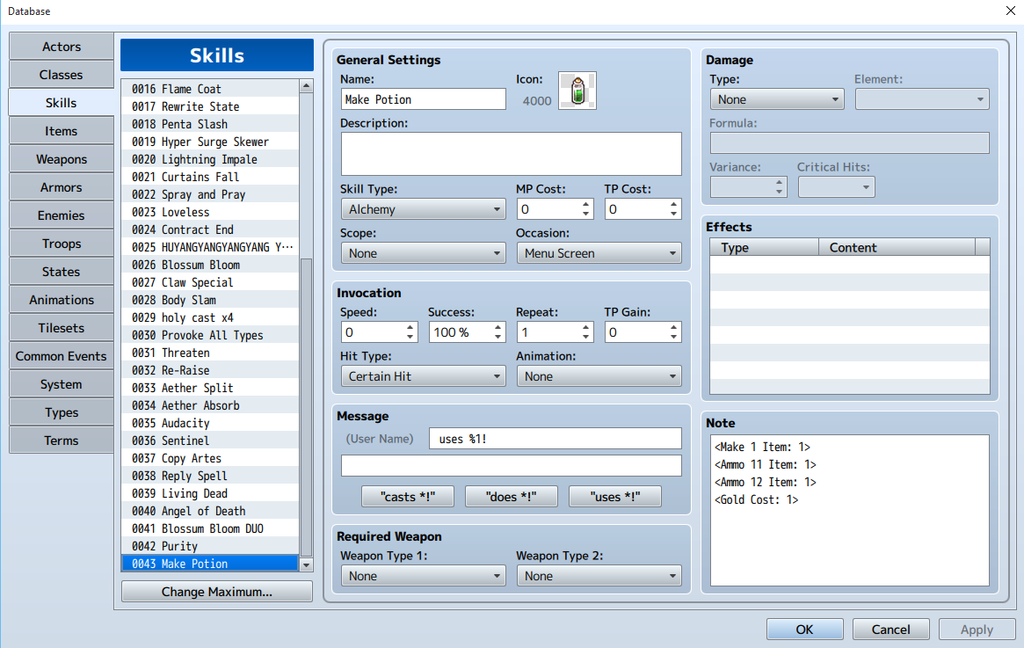This screenshot has height=648, width=1024.
Task: Open the Damage Type dropdown
Action: [777, 99]
